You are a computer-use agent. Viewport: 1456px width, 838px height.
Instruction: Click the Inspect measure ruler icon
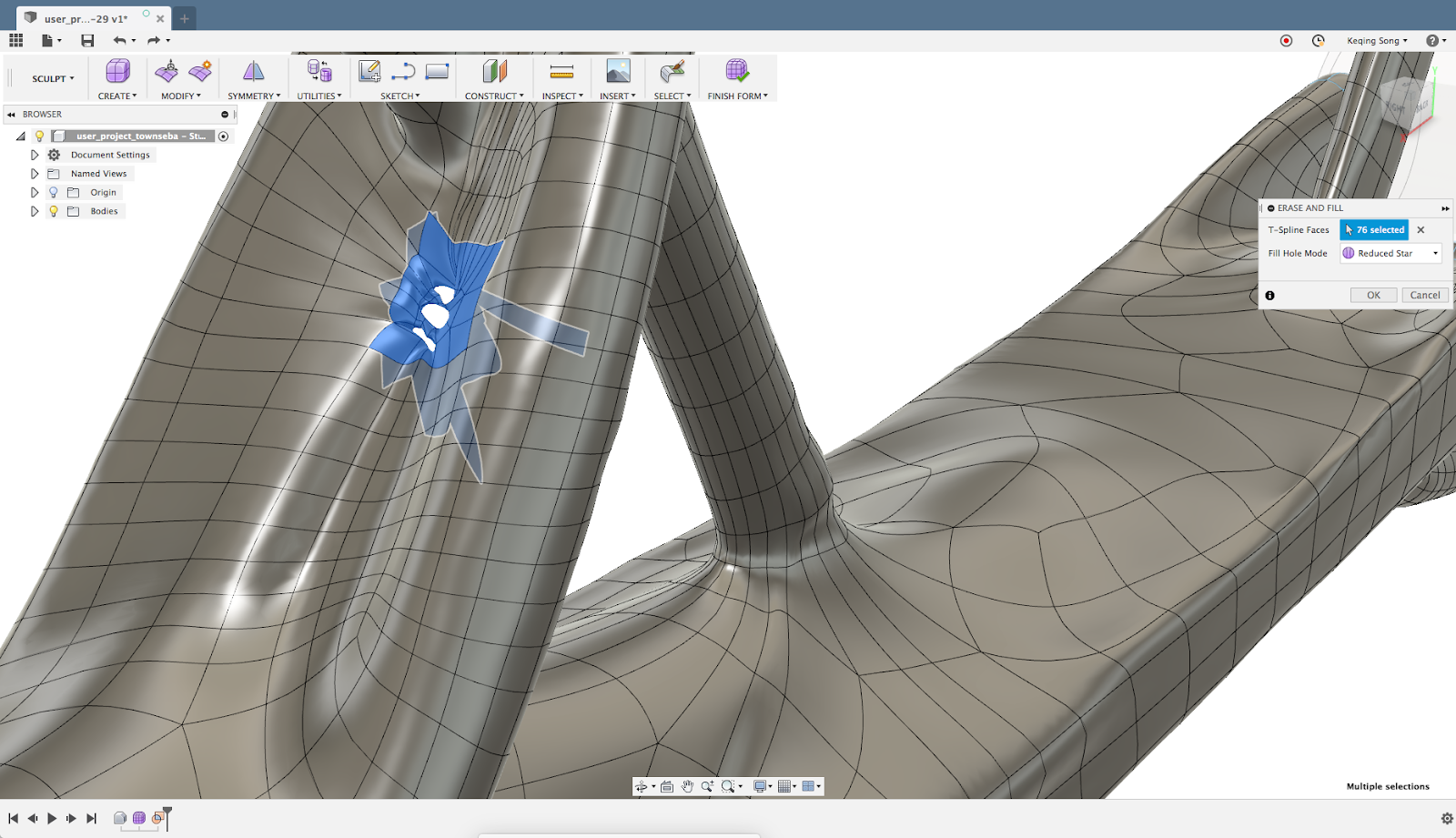coord(561,71)
